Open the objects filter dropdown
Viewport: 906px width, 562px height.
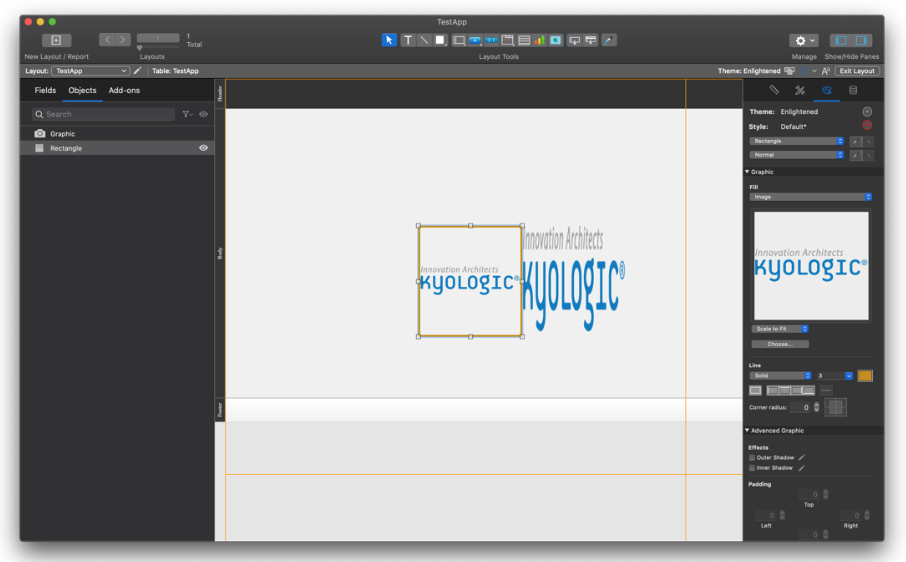tap(187, 114)
